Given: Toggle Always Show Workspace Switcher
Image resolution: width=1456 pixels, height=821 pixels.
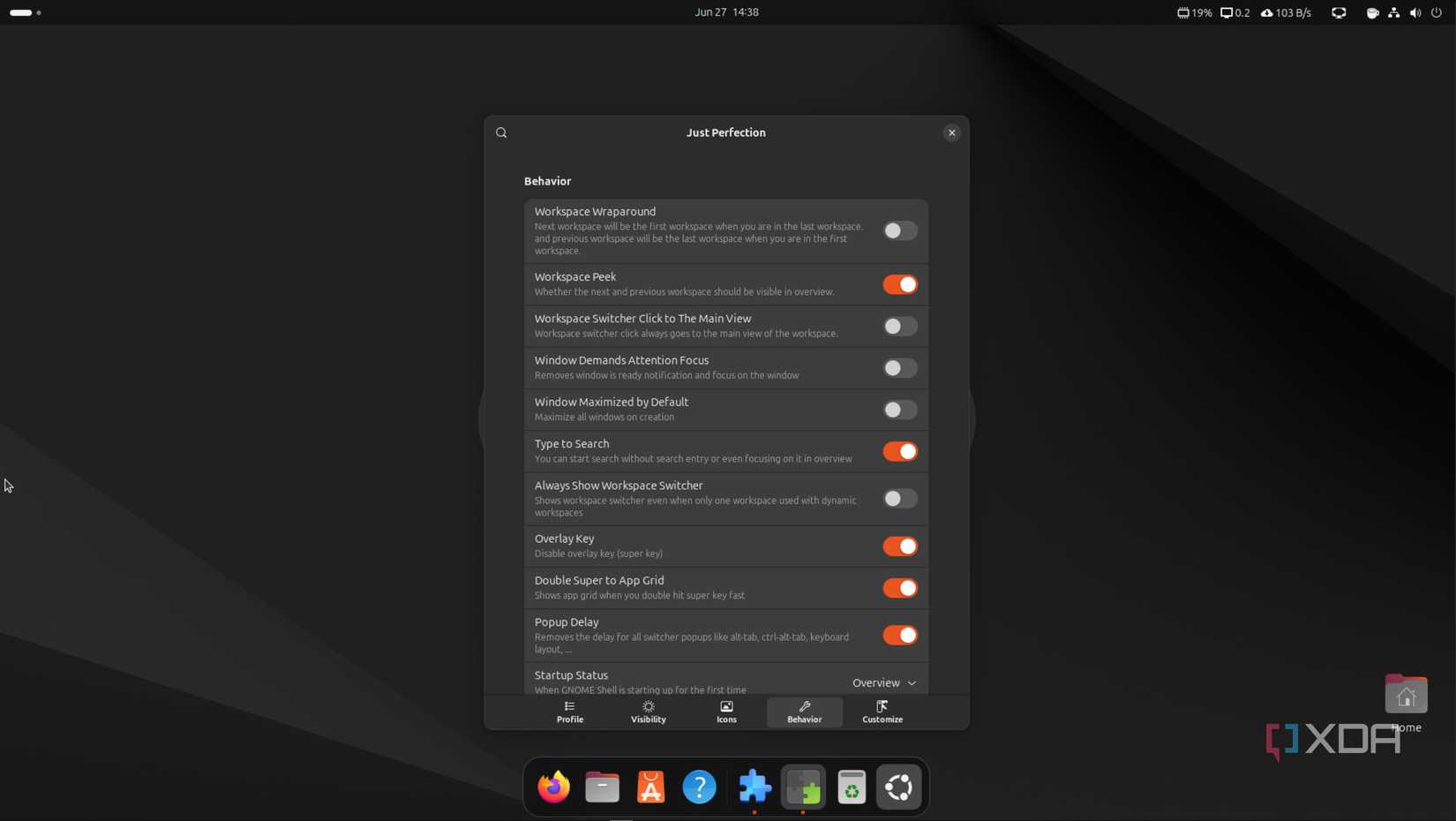Looking at the screenshot, I should point(900,499).
